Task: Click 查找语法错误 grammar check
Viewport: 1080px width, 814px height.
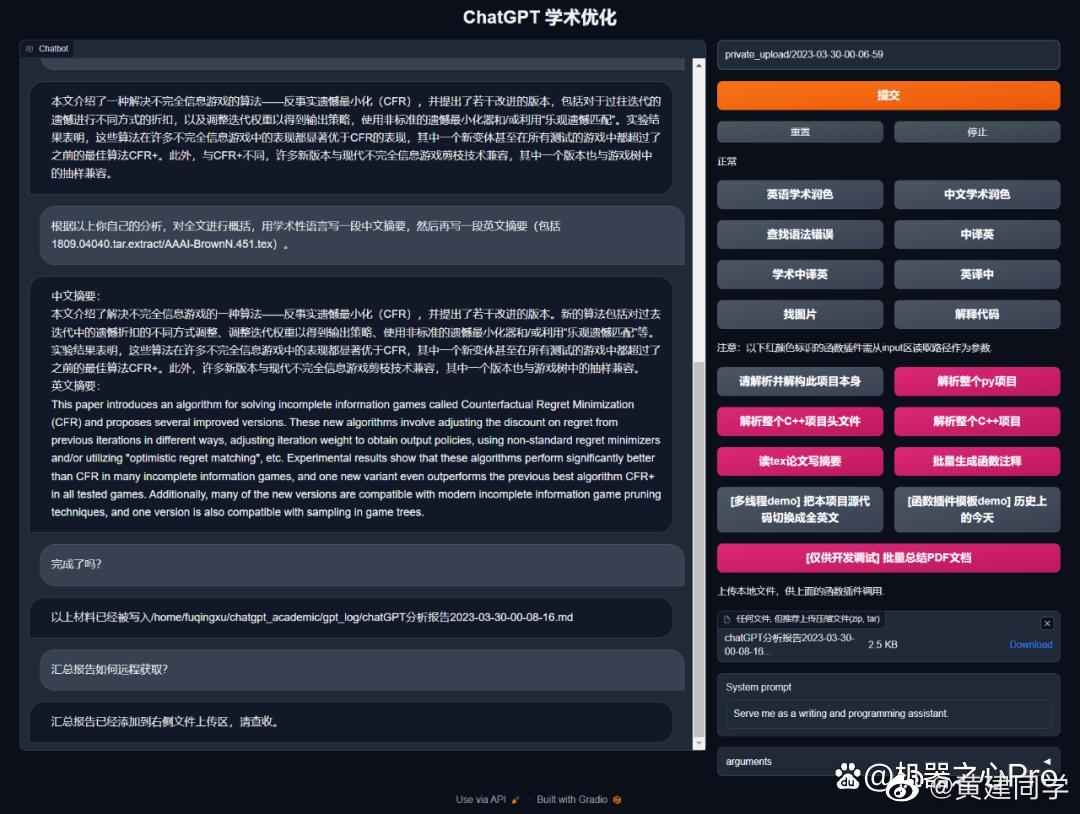Action: pyautogui.click(x=799, y=234)
